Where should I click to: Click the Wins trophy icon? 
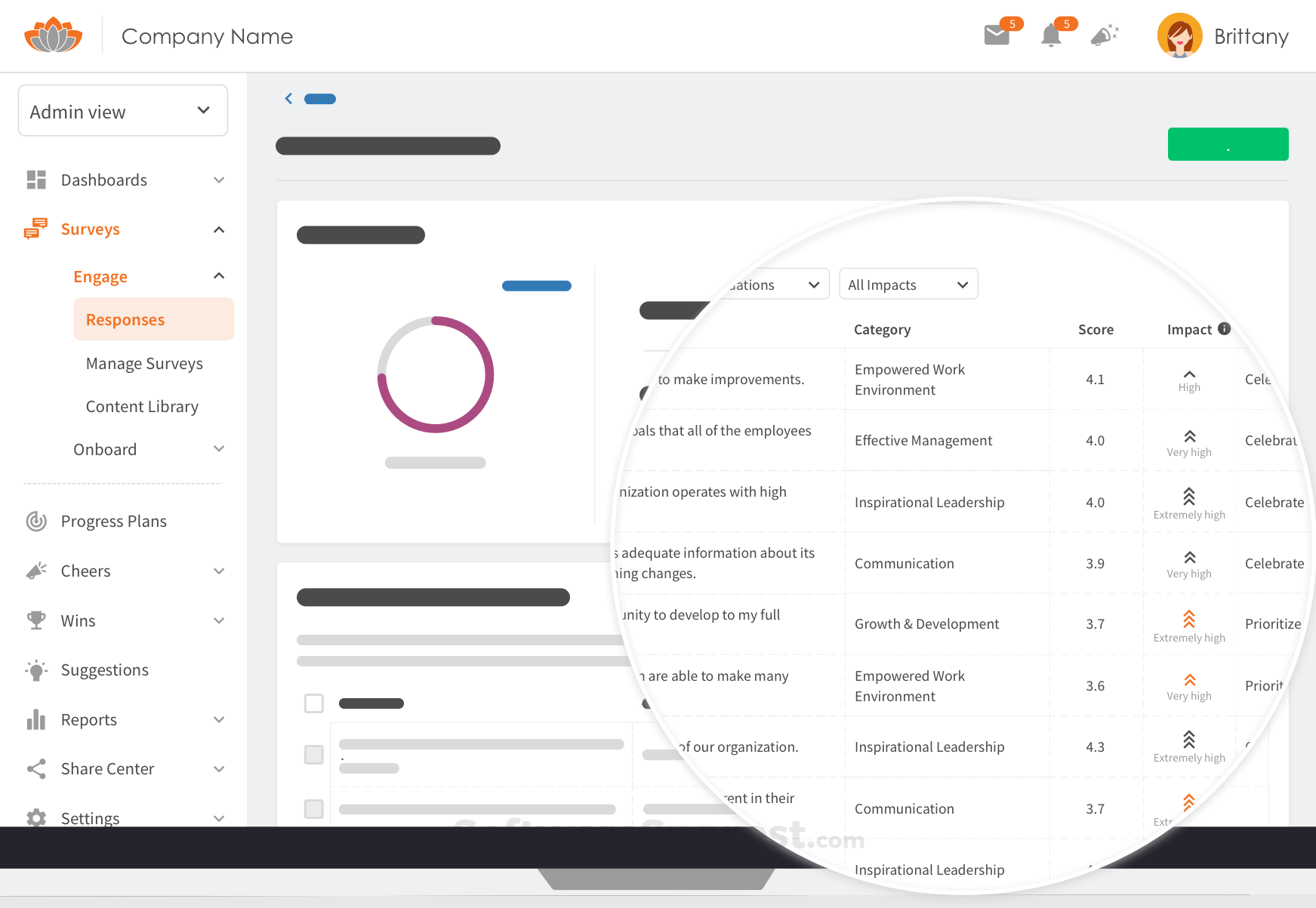pyautogui.click(x=35, y=620)
